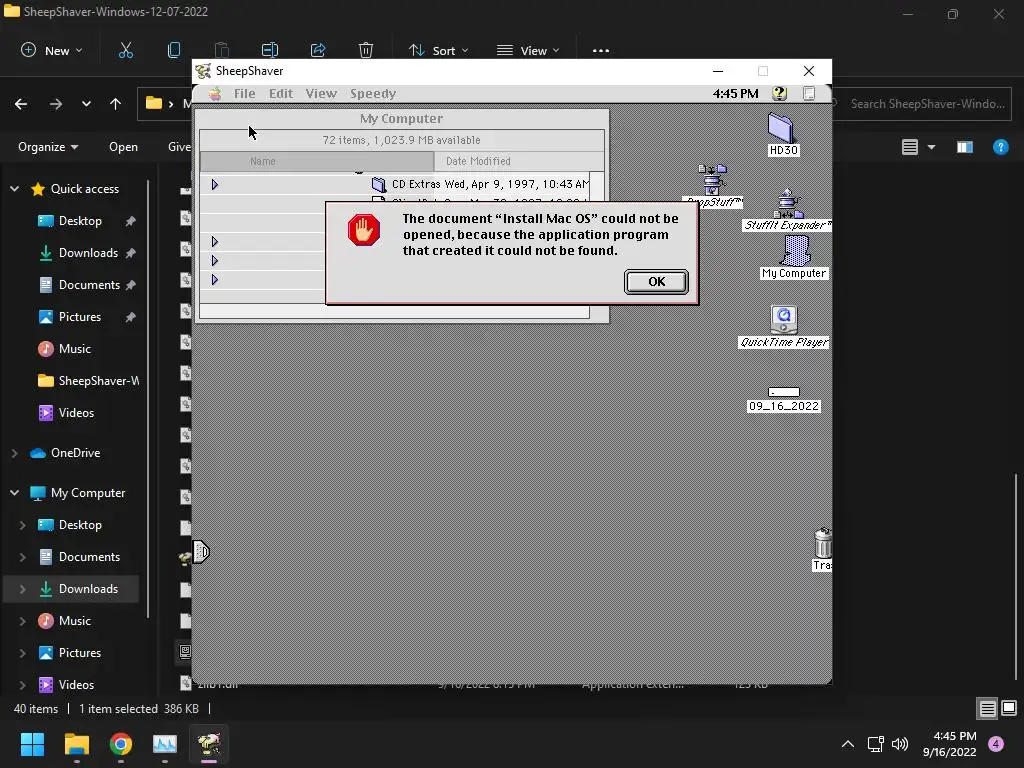Click the control strip tab
This screenshot has width=1024, height=768.
click(x=201, y=552)
